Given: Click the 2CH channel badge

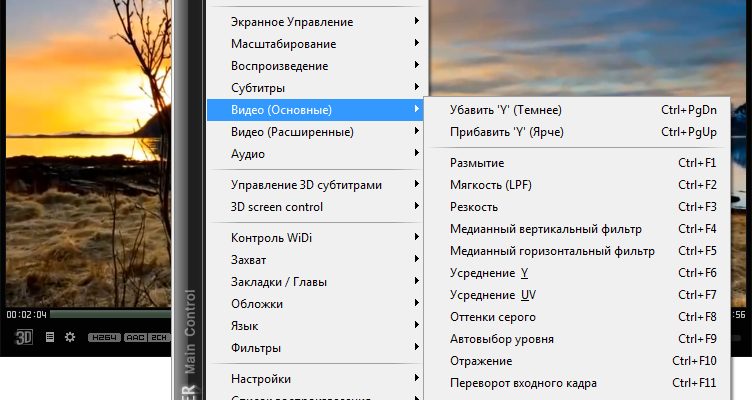Looking at the screenshot, I should [159, 337].
